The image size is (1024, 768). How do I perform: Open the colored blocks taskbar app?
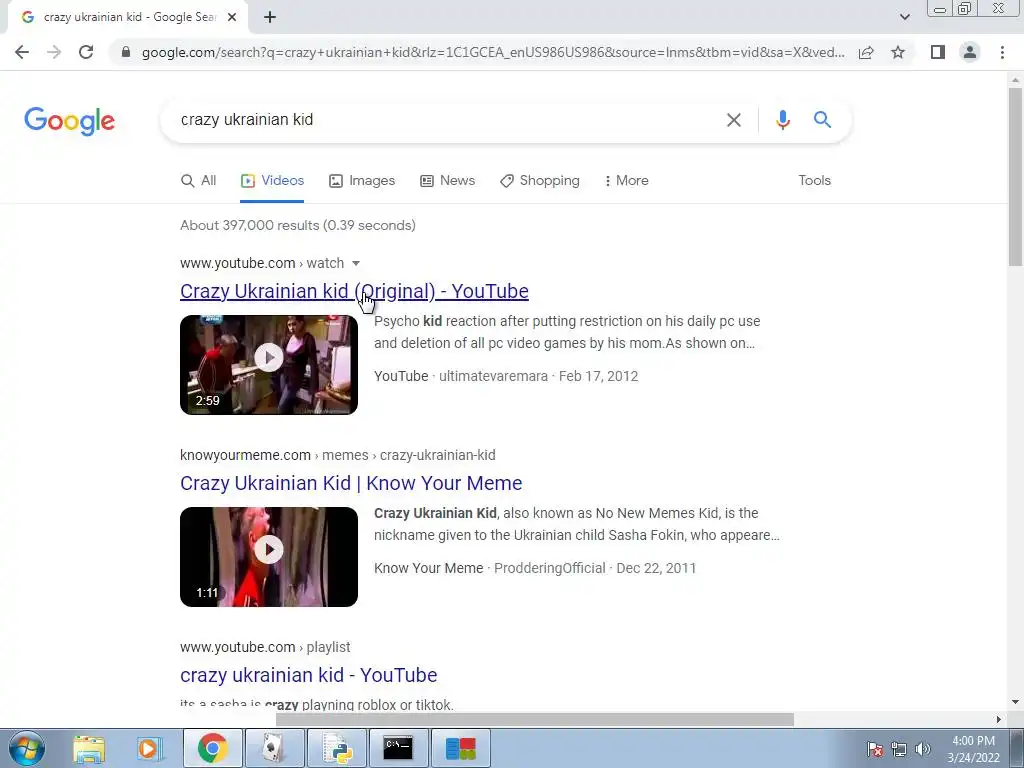pos(460,749)
